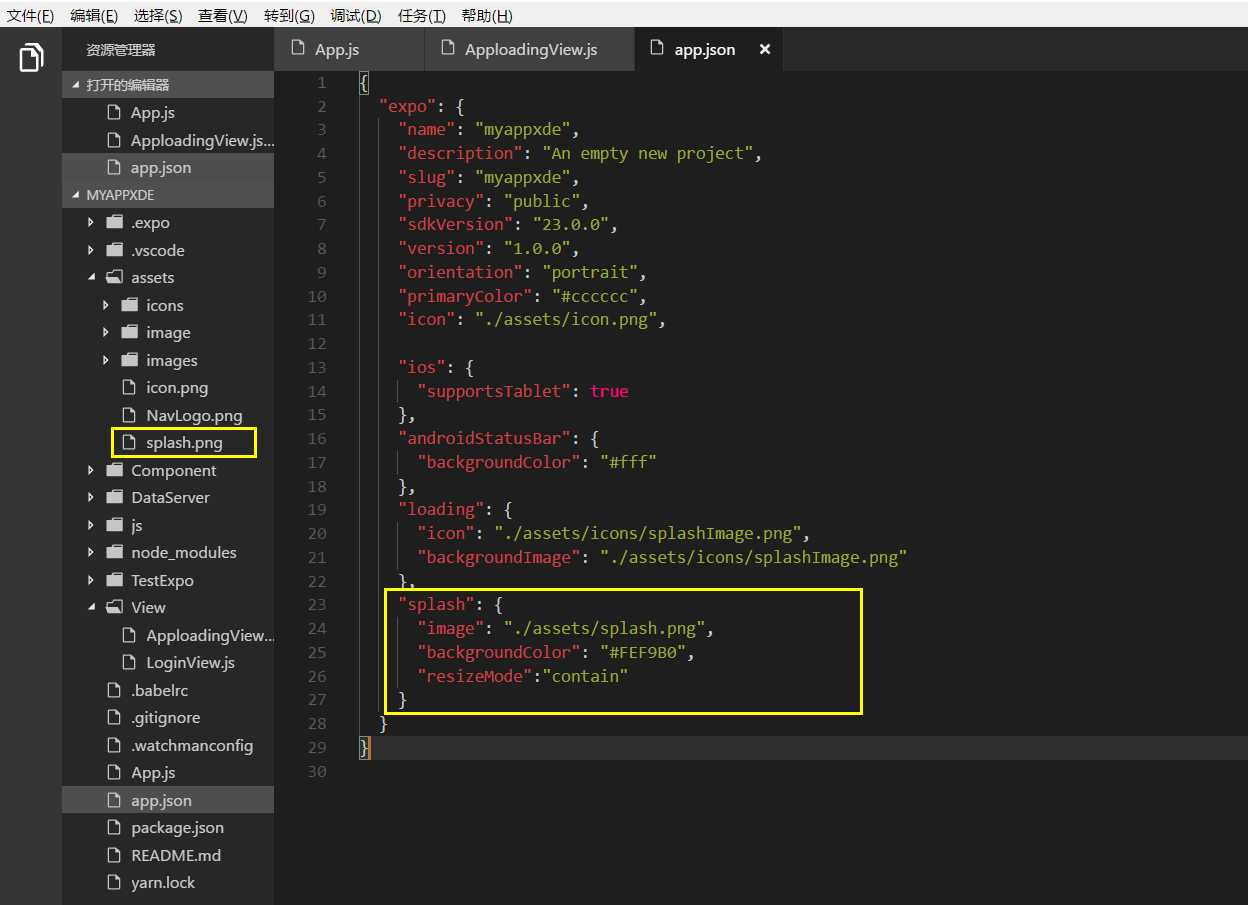Open the 文件(F) menu
1248x905 pixels.
(30, 16)
